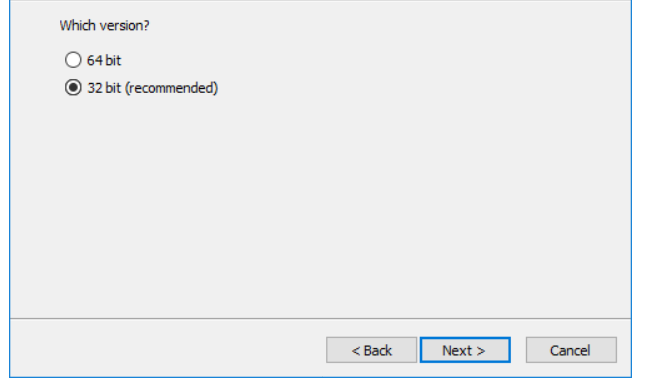Choose the 64 bit version circle

[73, 60]
